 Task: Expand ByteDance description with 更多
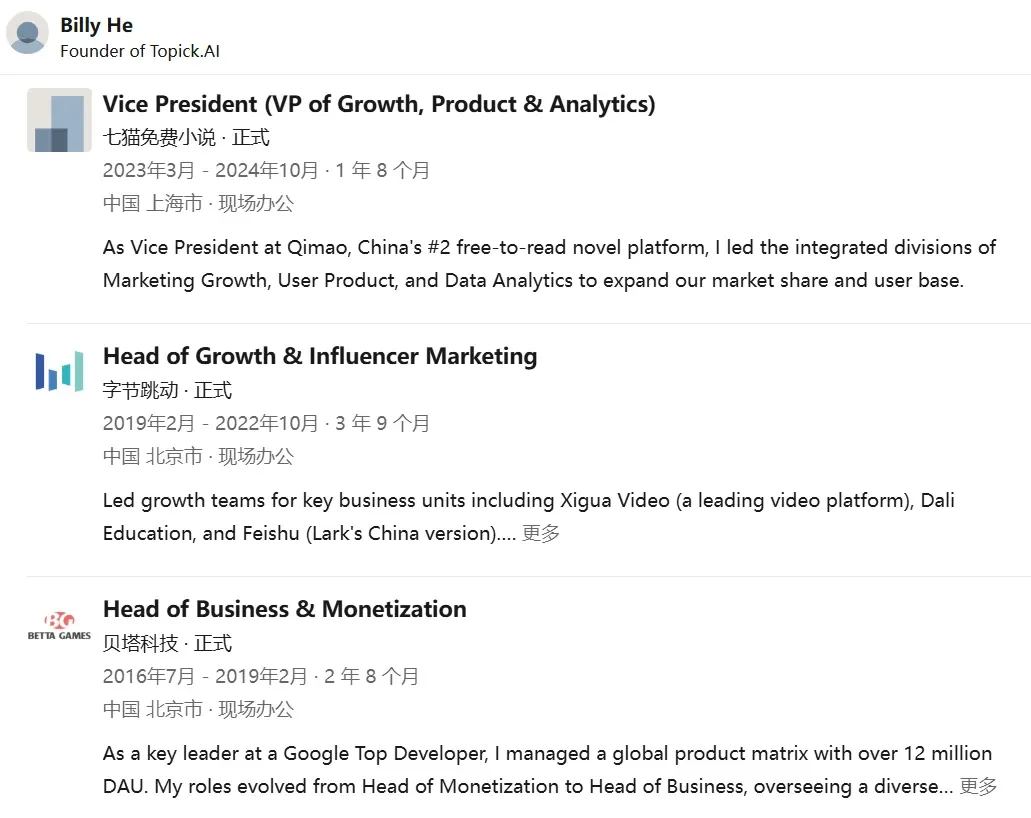pos(540,533)
